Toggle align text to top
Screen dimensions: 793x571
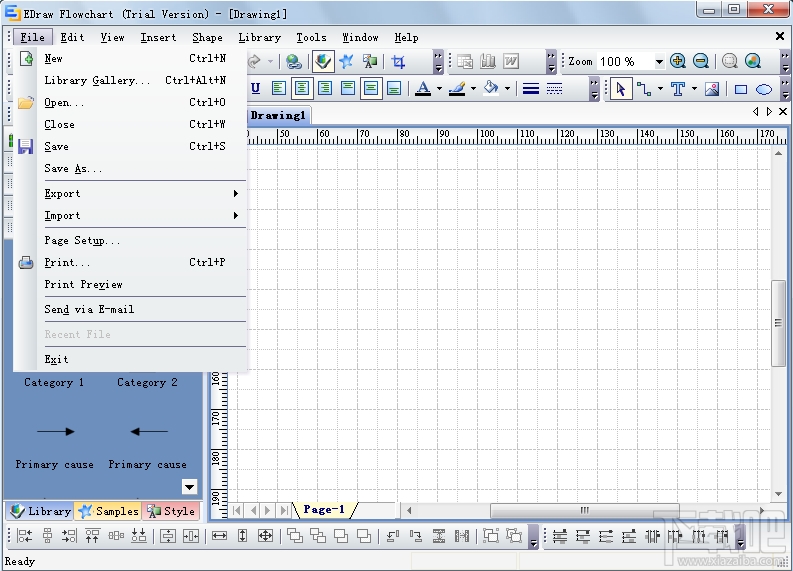(x=348, y=89)
